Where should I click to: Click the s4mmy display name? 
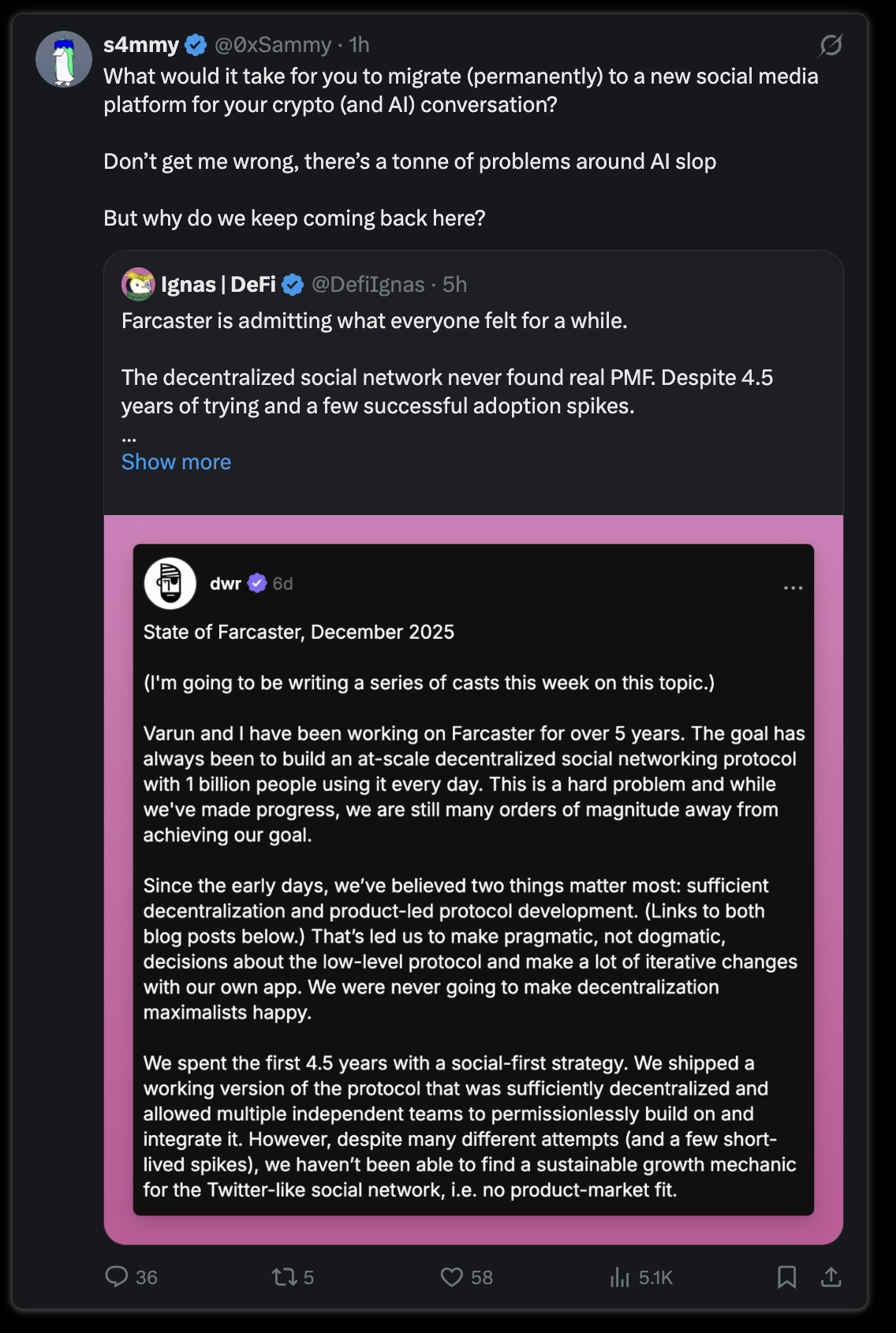141,45
